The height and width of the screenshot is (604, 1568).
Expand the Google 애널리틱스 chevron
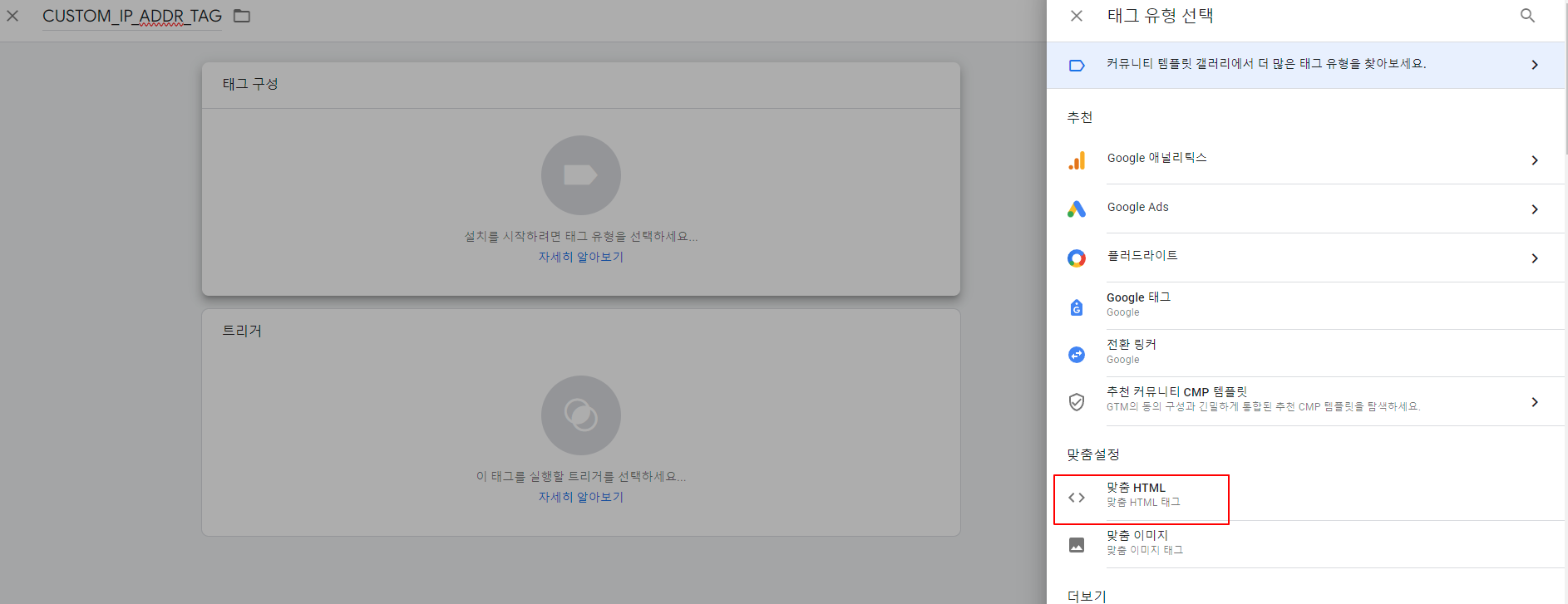1535,160
